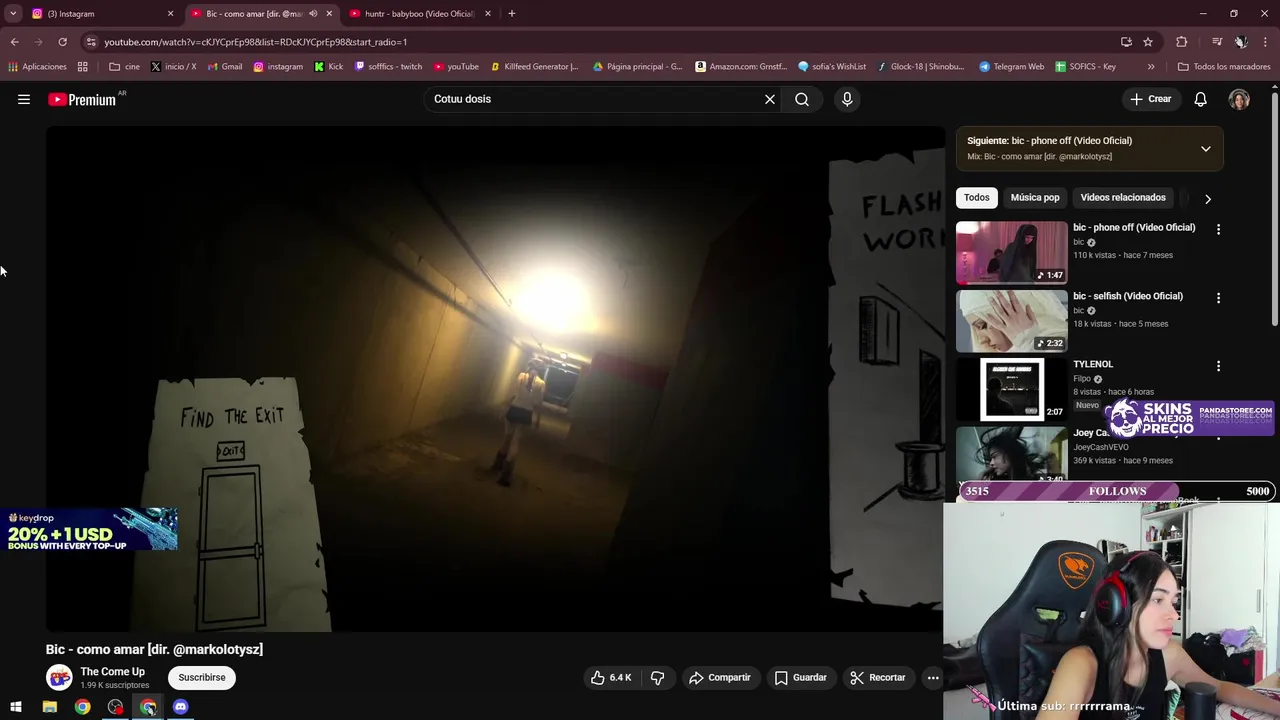This screenshot has height=720, width=1280.
Task: Reload the page in Chrome
Action: (x=62, y=42)
